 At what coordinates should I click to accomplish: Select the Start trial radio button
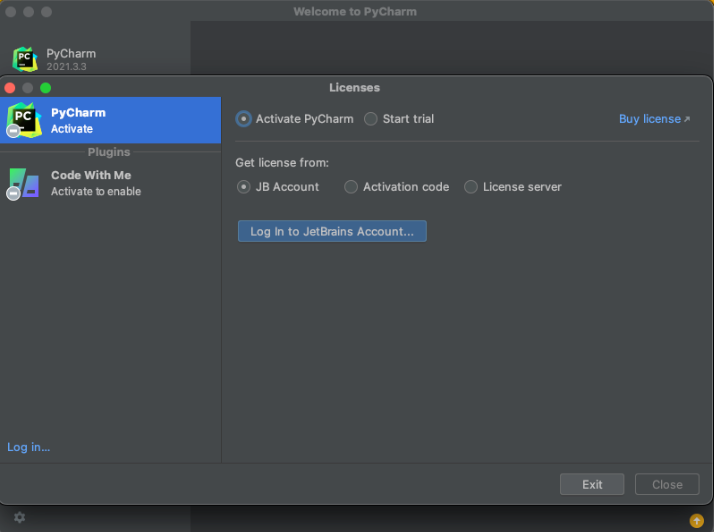371,119
